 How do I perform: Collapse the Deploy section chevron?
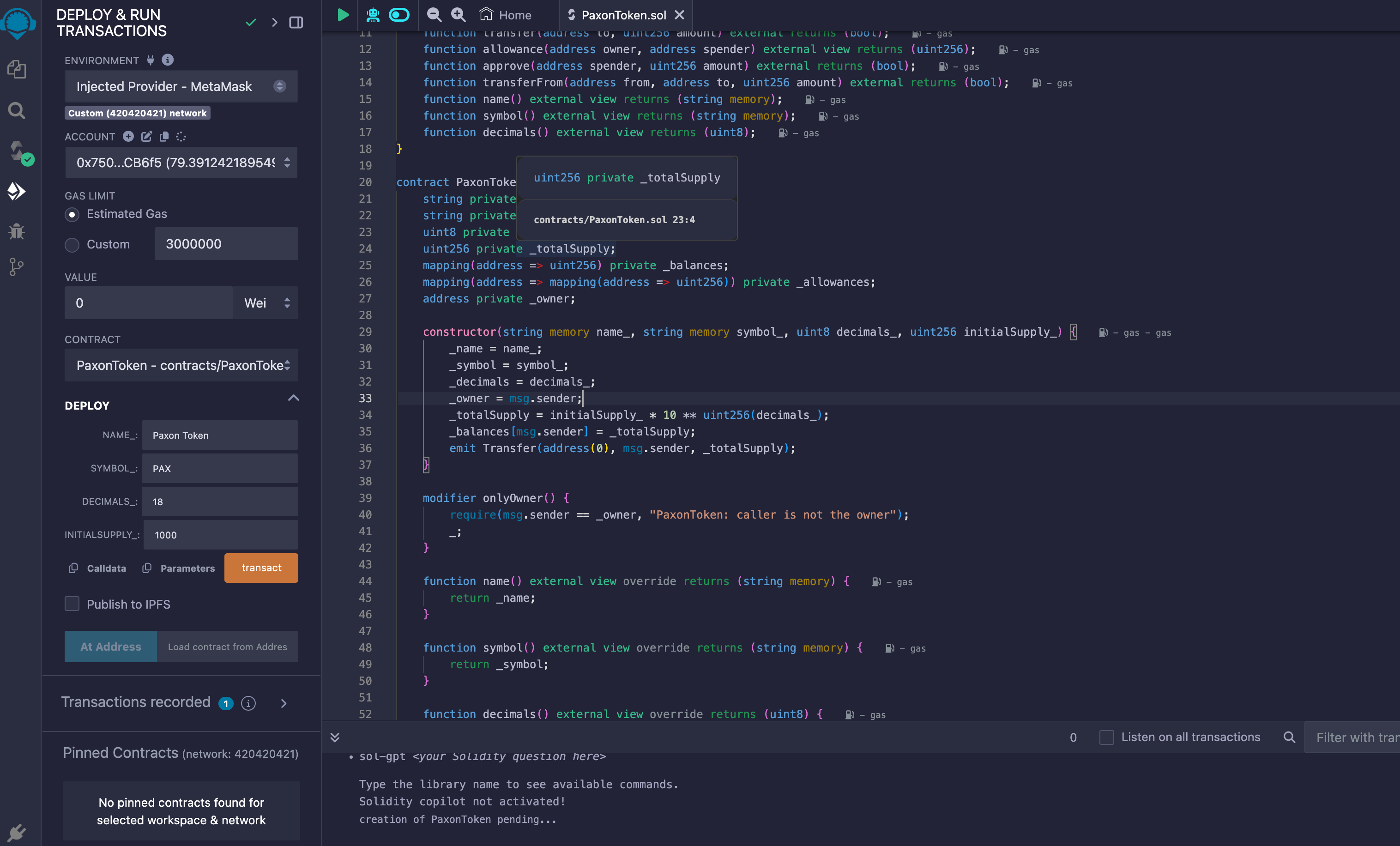(293, 398)
